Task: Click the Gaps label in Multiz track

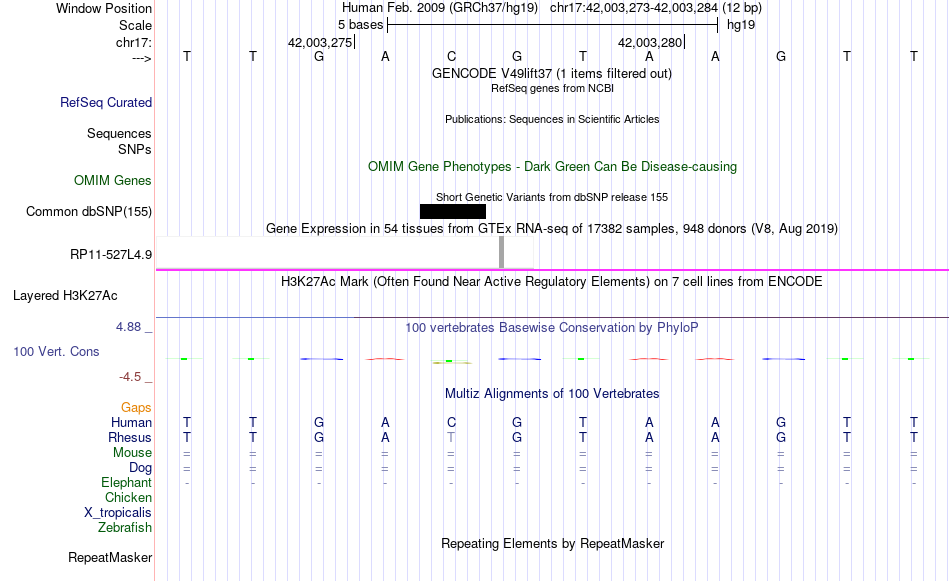Action: coord(136,407)
